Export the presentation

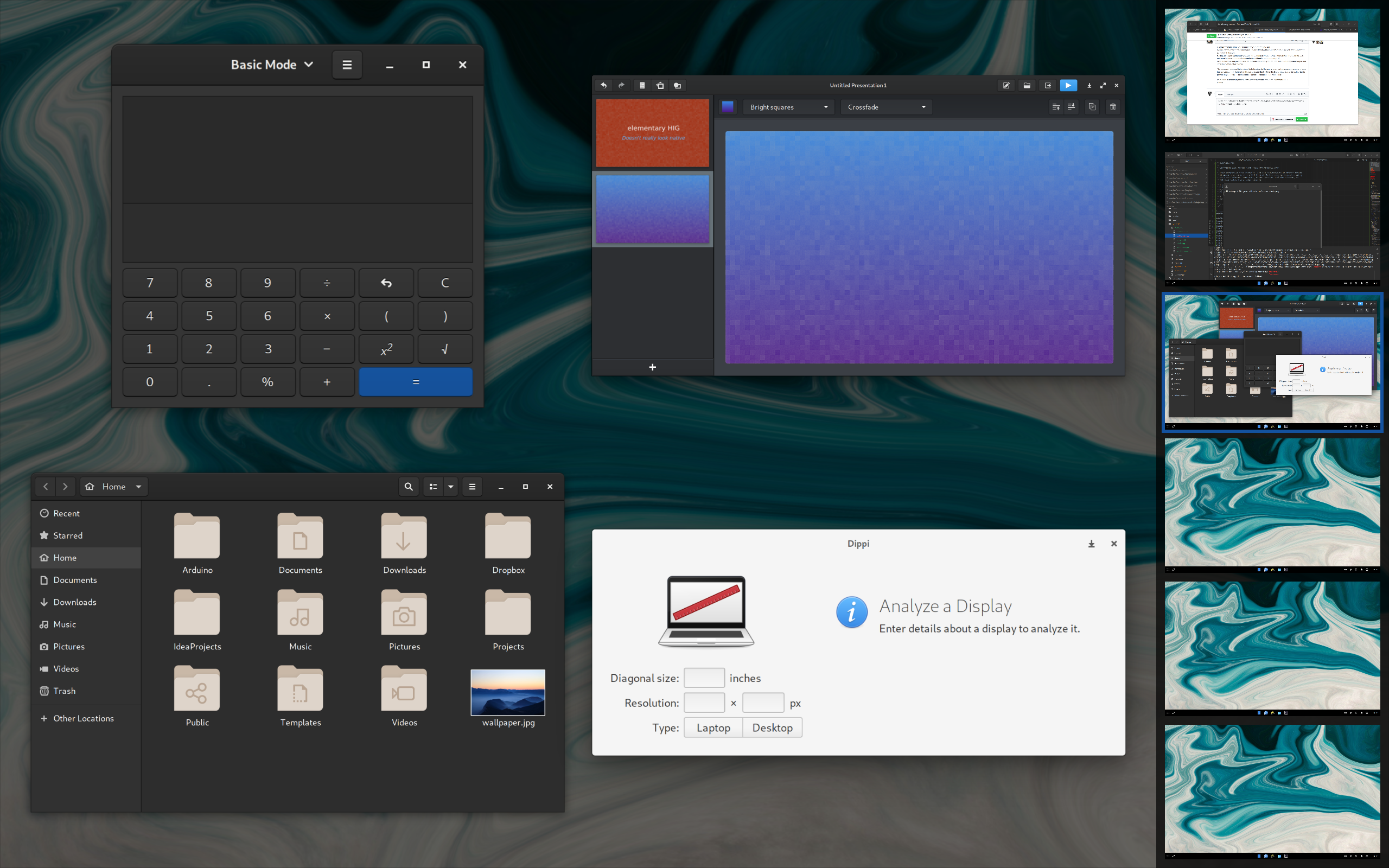pyautogui.click(x=1048, y=86)
